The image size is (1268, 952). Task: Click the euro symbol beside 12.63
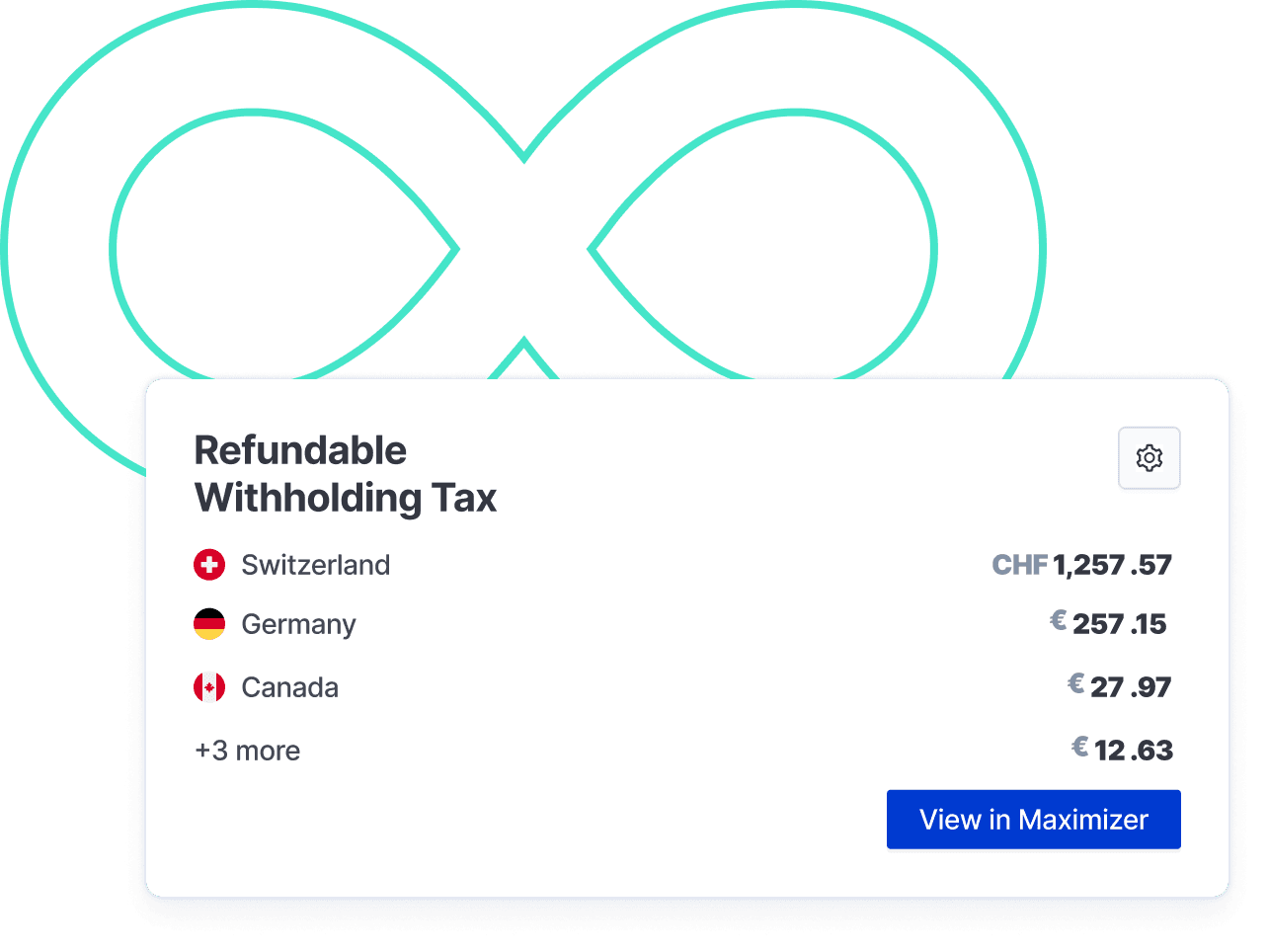(1079, 748)
